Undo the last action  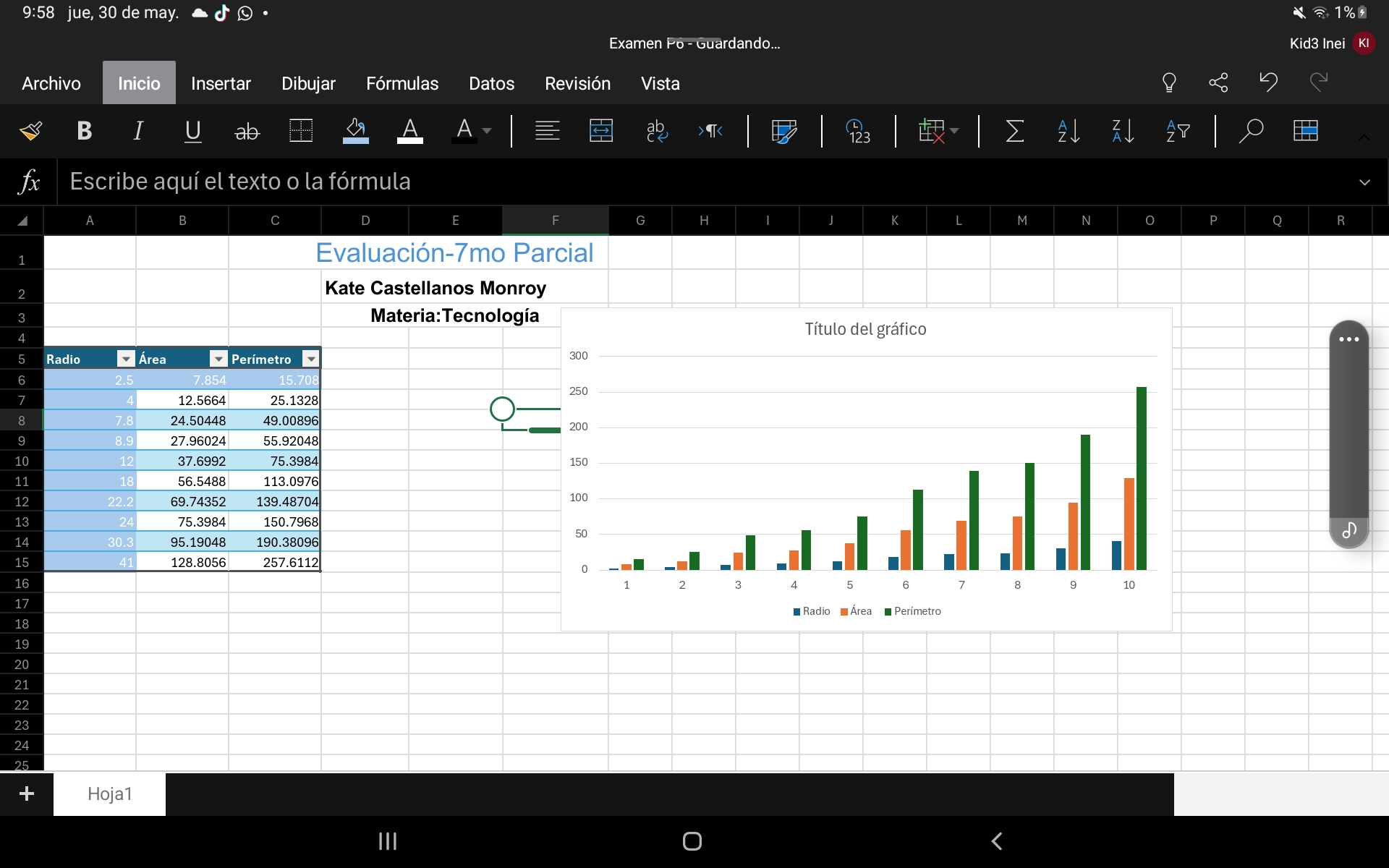point(1268,82)
